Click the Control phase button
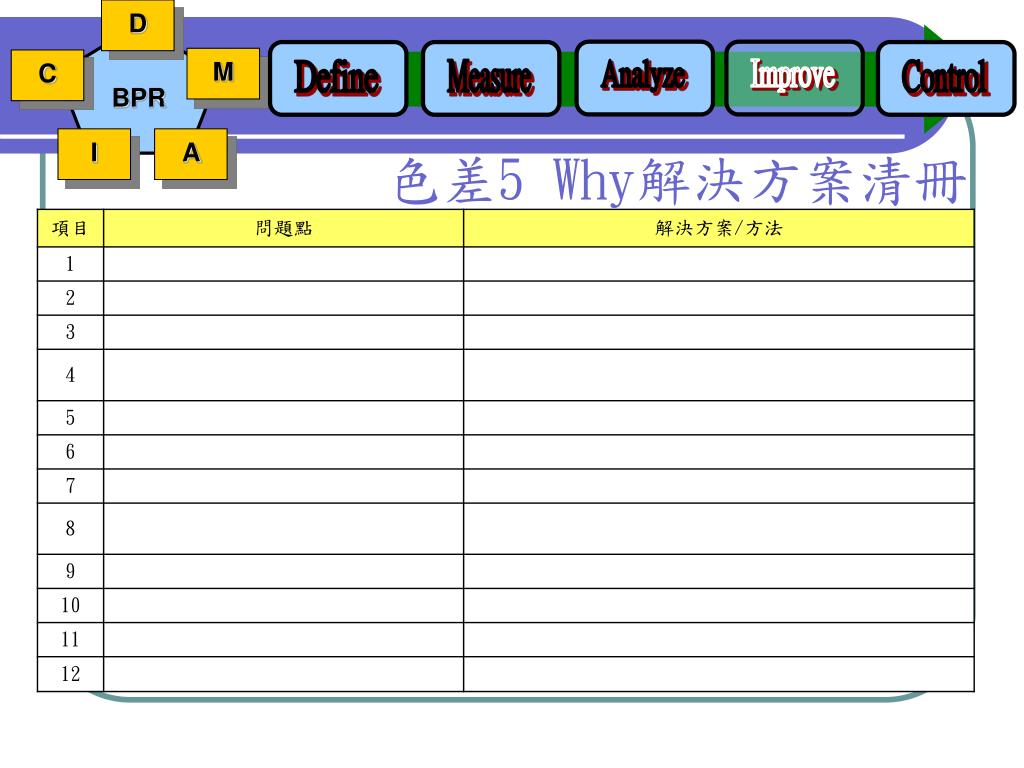 point(946,78)
